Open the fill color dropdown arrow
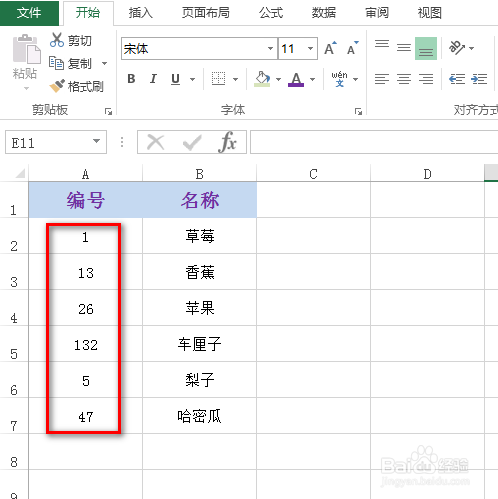 (x=278, y=79)
